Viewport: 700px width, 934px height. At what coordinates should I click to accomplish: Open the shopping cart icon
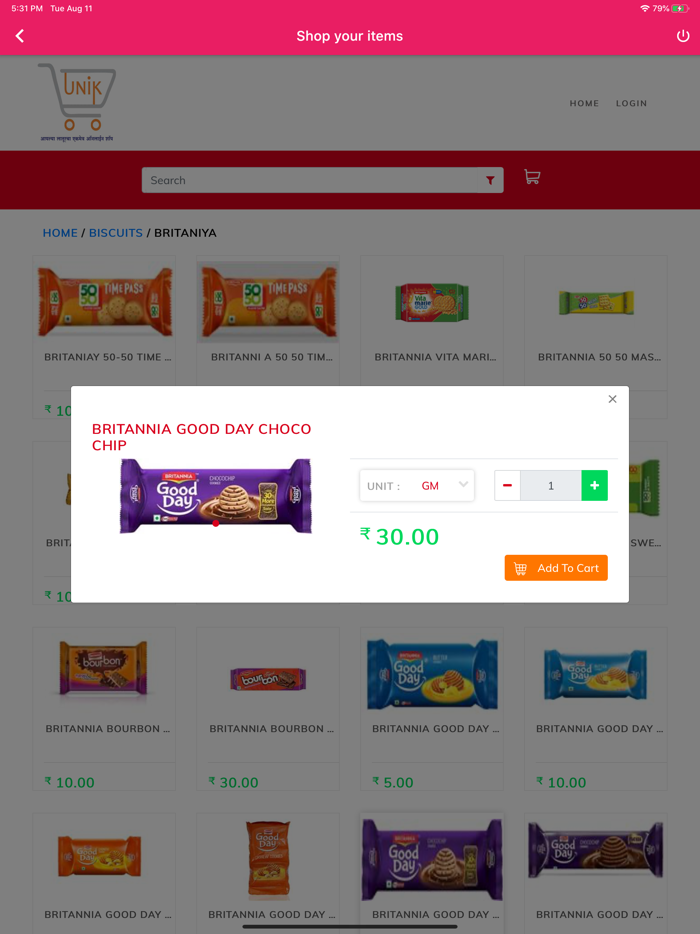click(532, 177)
